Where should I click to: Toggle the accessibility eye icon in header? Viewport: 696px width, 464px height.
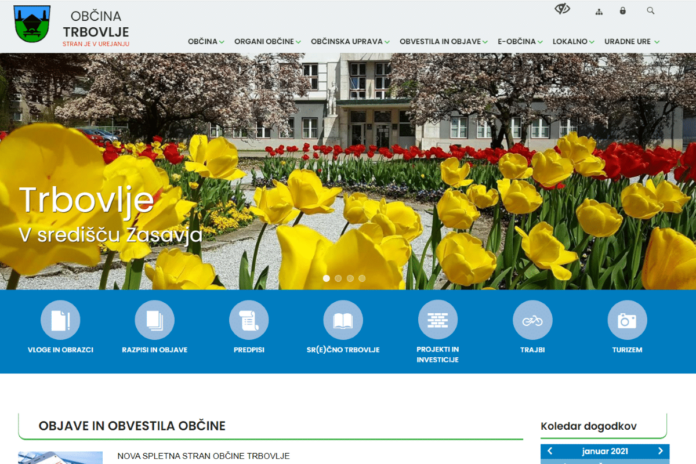click(x=562, y=9)
